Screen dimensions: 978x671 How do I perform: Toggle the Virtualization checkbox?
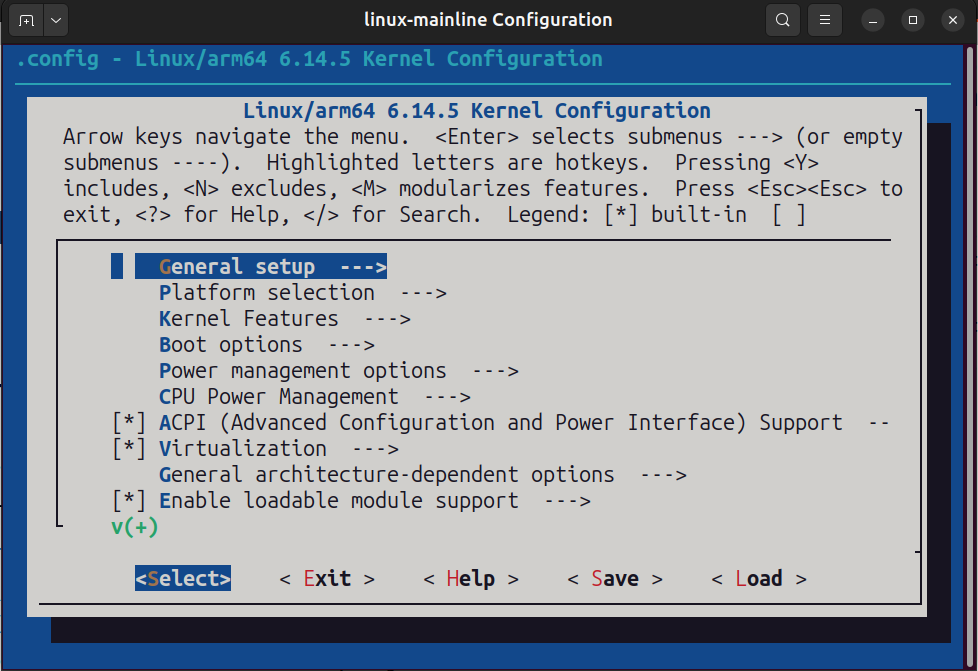(x=129, y=449)
